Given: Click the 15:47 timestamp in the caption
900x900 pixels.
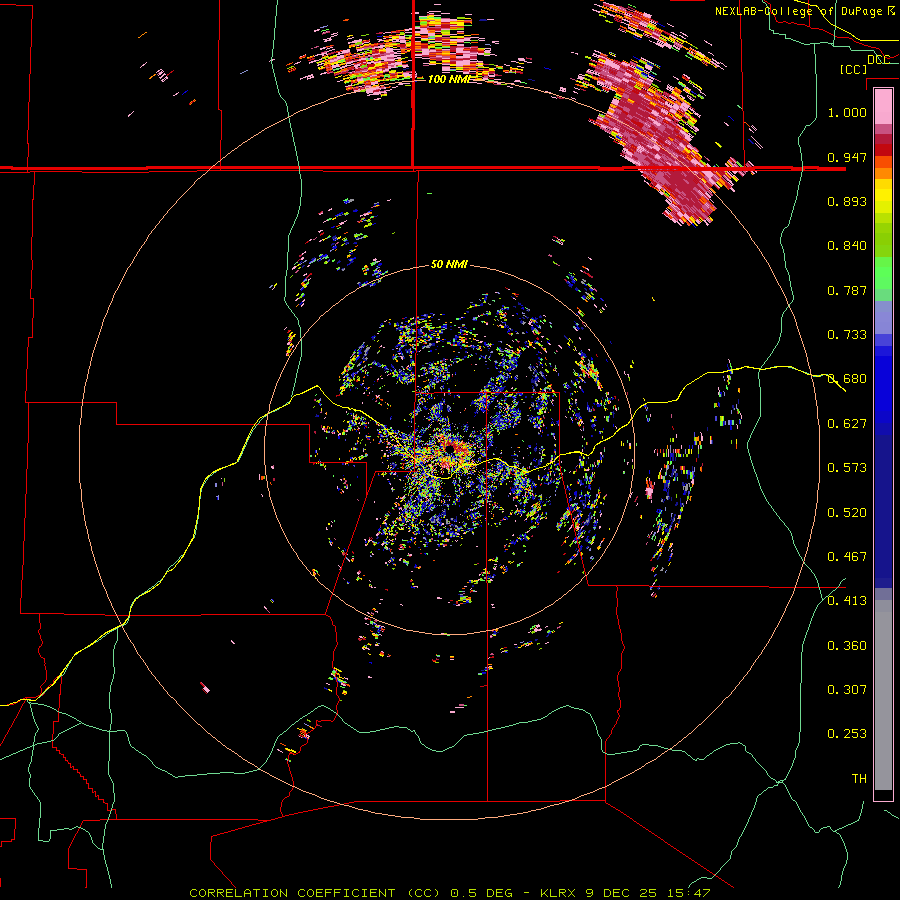Looking at the screenshot, I should coord(689,893).
